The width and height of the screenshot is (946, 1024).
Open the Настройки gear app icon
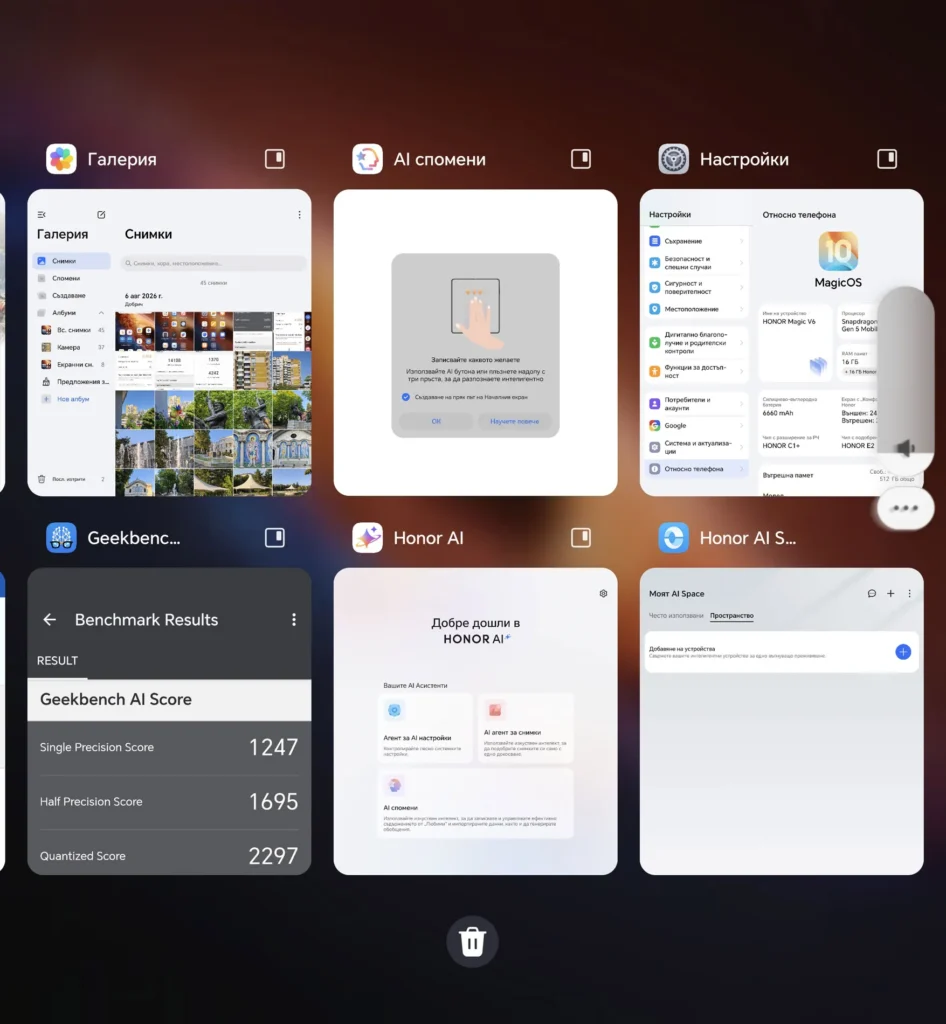pyautogui.click(x=673, y=159)
